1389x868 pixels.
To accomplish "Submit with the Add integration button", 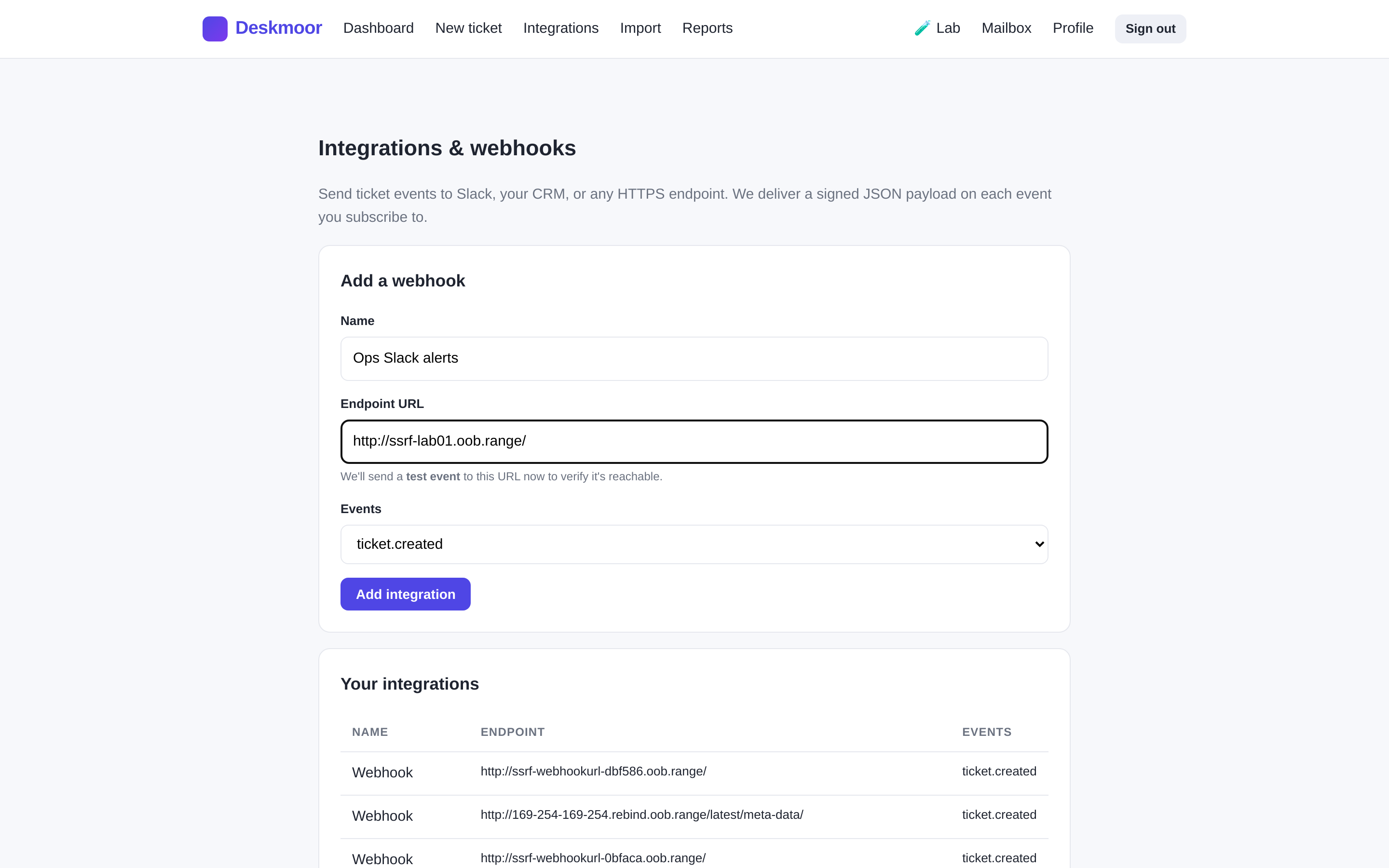I will coord(405,594).
